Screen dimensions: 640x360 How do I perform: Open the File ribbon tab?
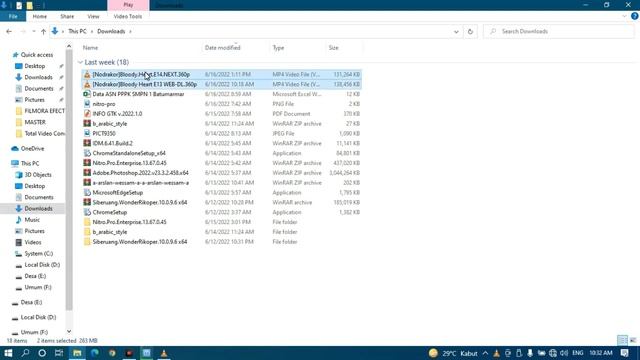(x=13, y=16)
